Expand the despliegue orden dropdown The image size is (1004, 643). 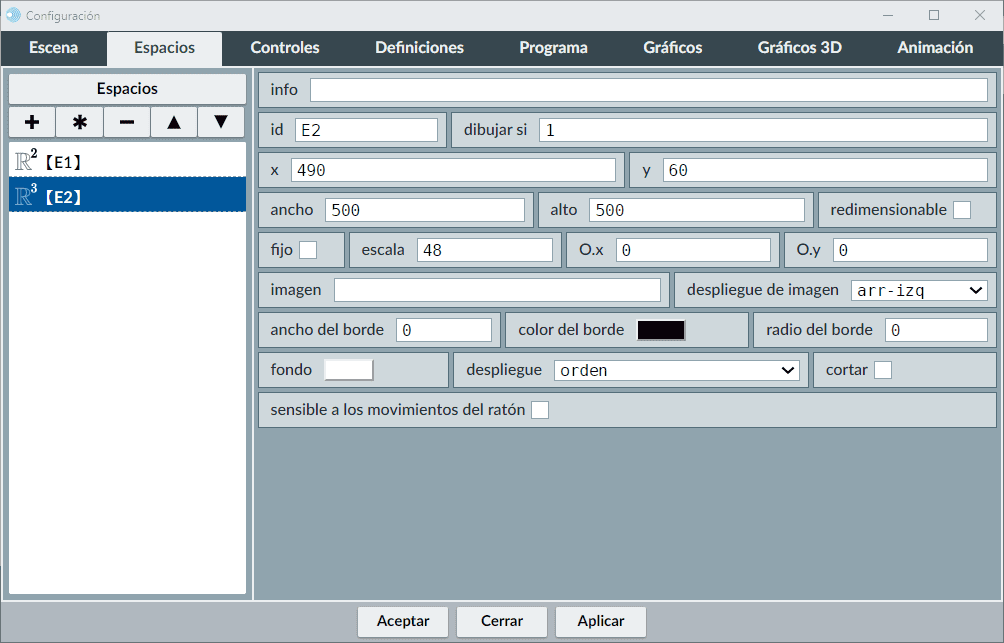pyautogui.click(x=677, y=370)
